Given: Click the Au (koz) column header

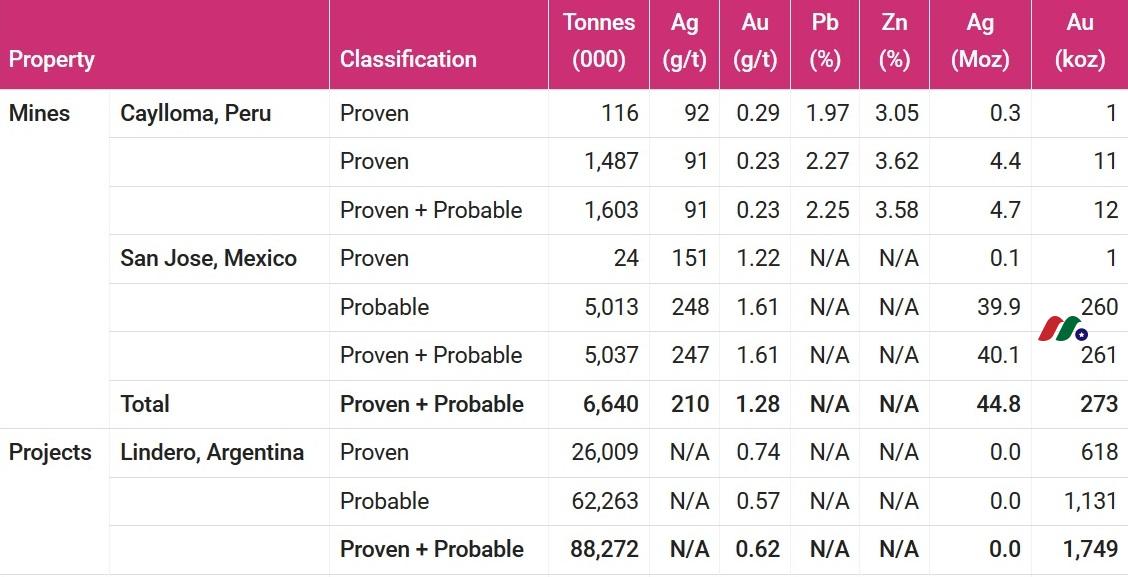Looking at the screenshot, I should click(1080, 40).
